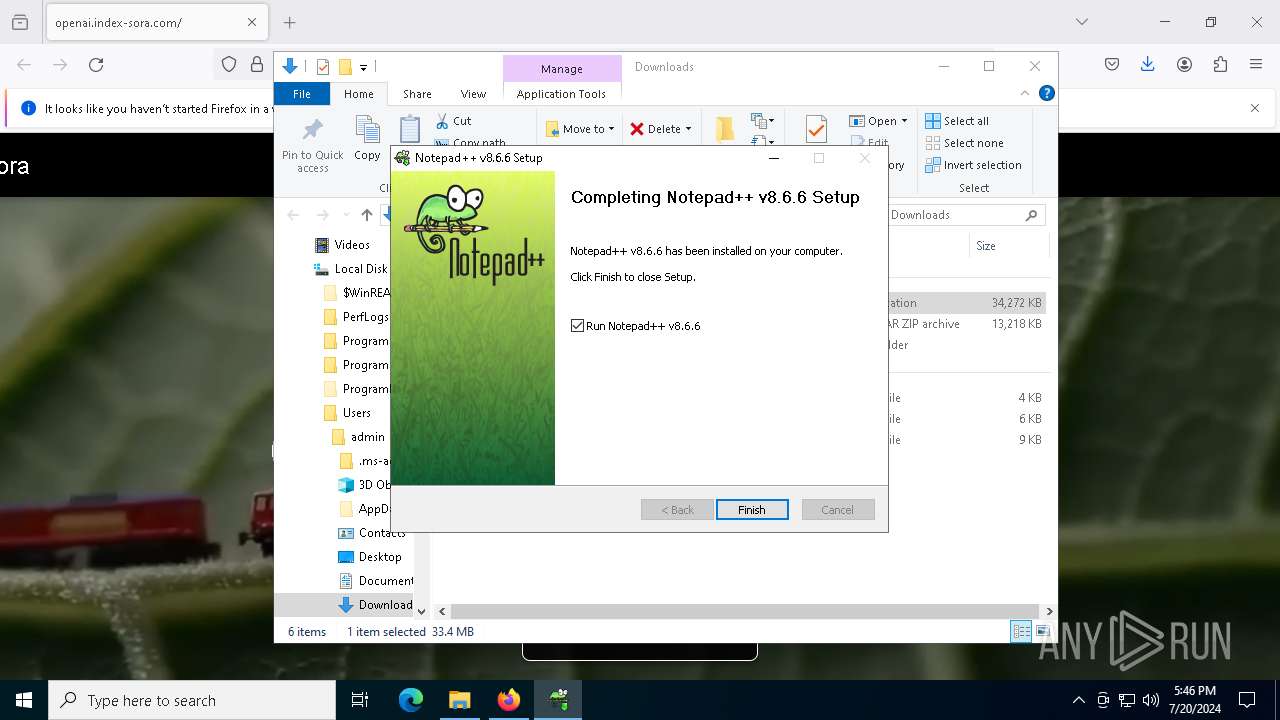Viewport: 1280px width, 720px height.
Task: Click Invert selection in ribbon
Action: tap(973, 165)
